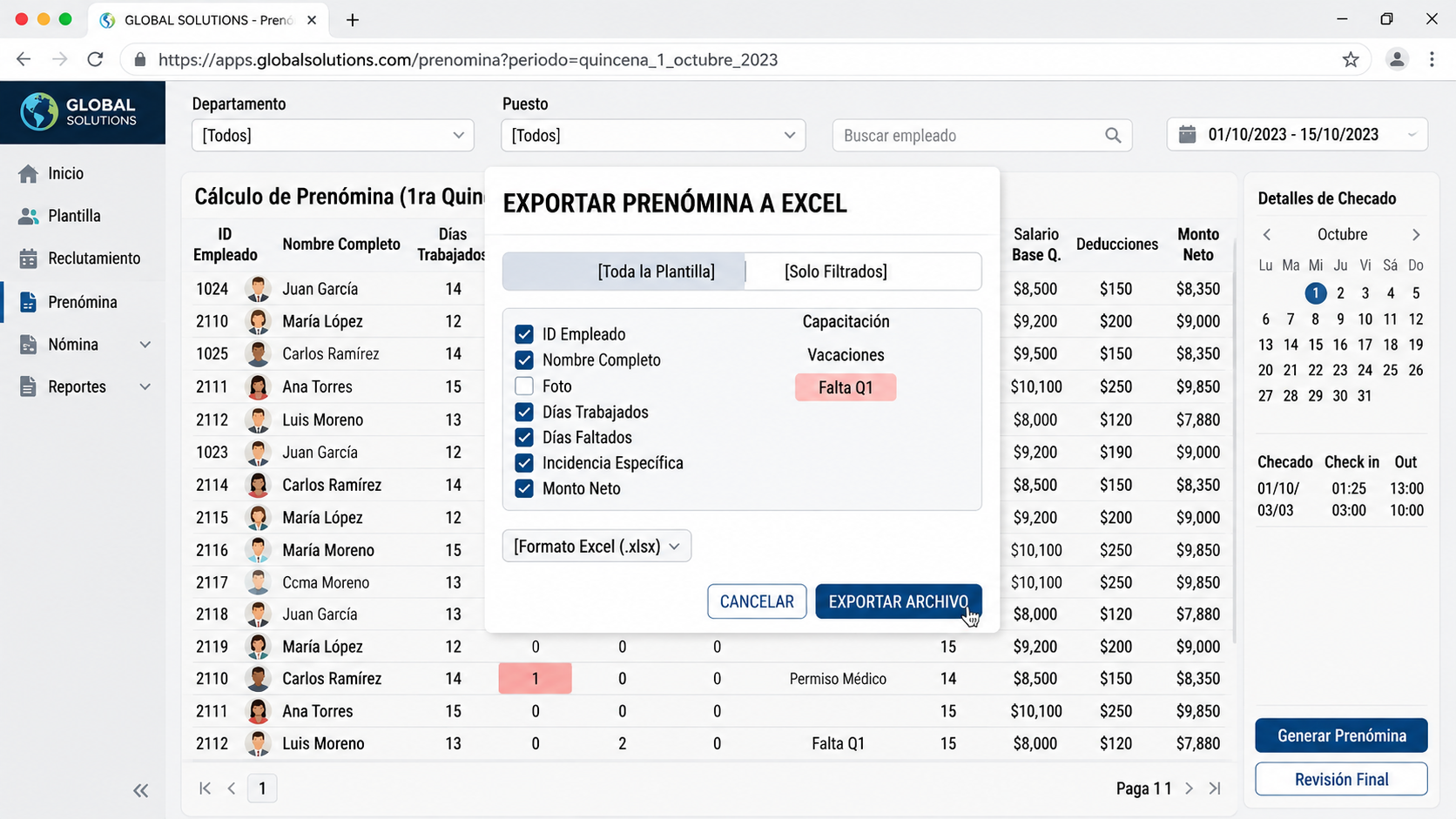The width and height of the screenshot is (1456, 819).
Task: Click the GLOBAL SOLUTIONS browser tab
Action: (x=207, y=20)
